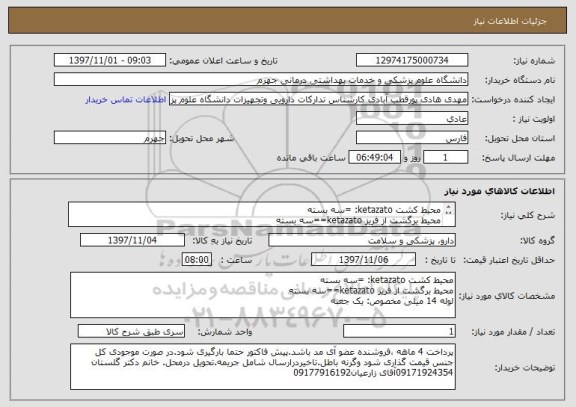Click the توضیحات خریدار label

pyautogui.click(x=525, y=367)
